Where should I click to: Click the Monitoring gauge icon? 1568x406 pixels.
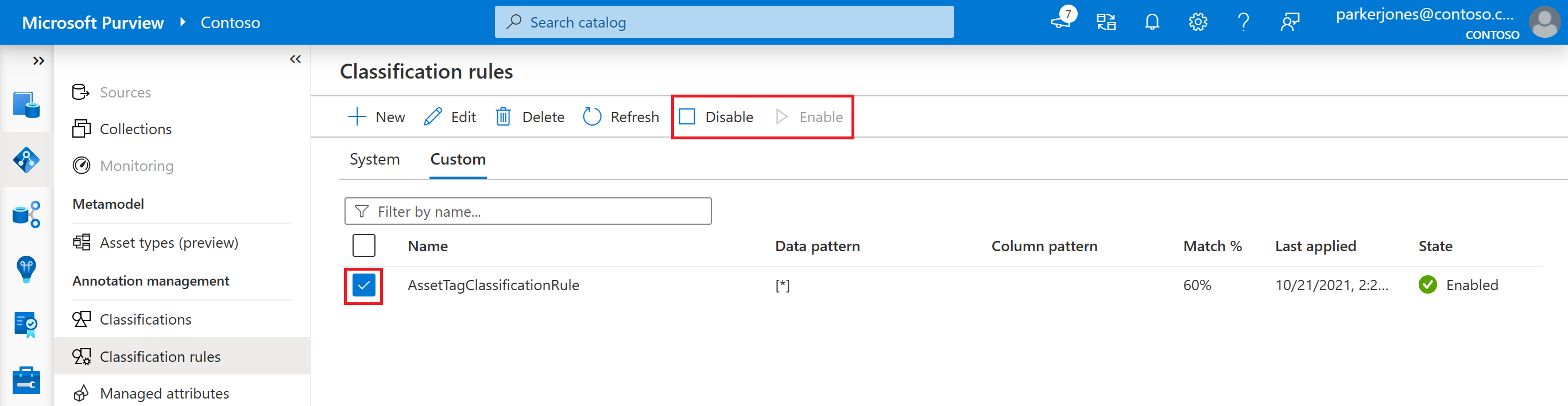pos(81,165)
